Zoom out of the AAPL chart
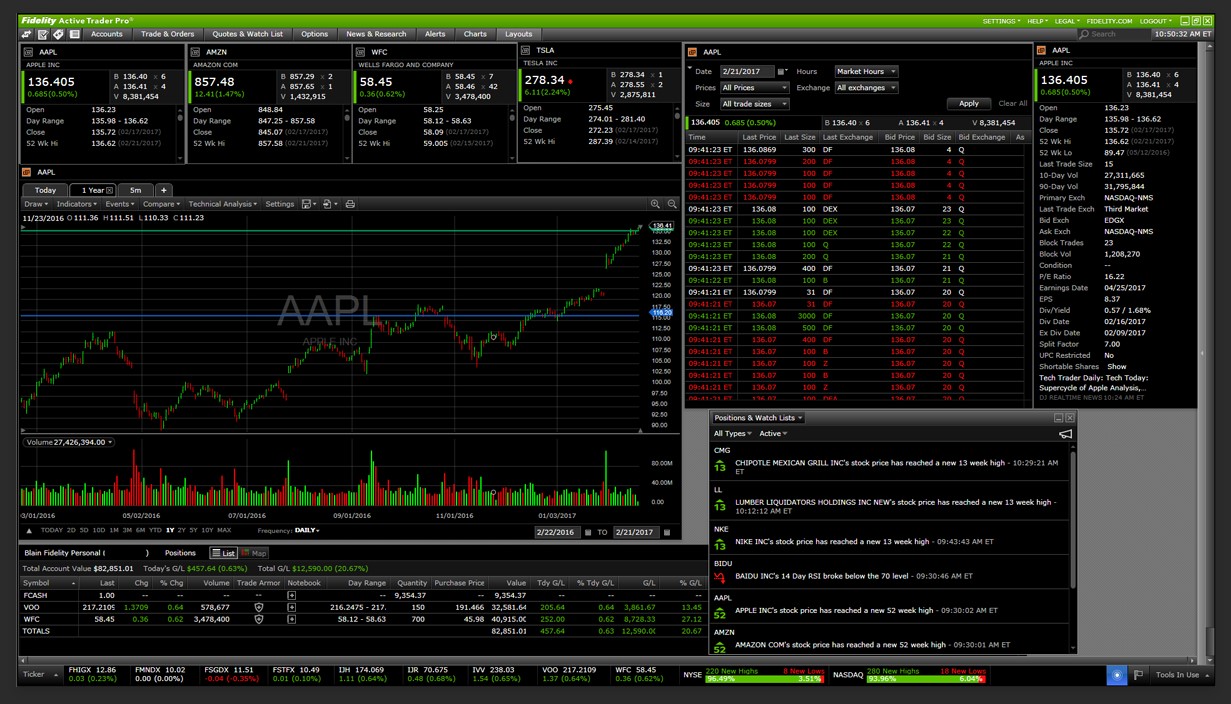The height and width of the screenshot is (704, 1231). pos(671,203)
